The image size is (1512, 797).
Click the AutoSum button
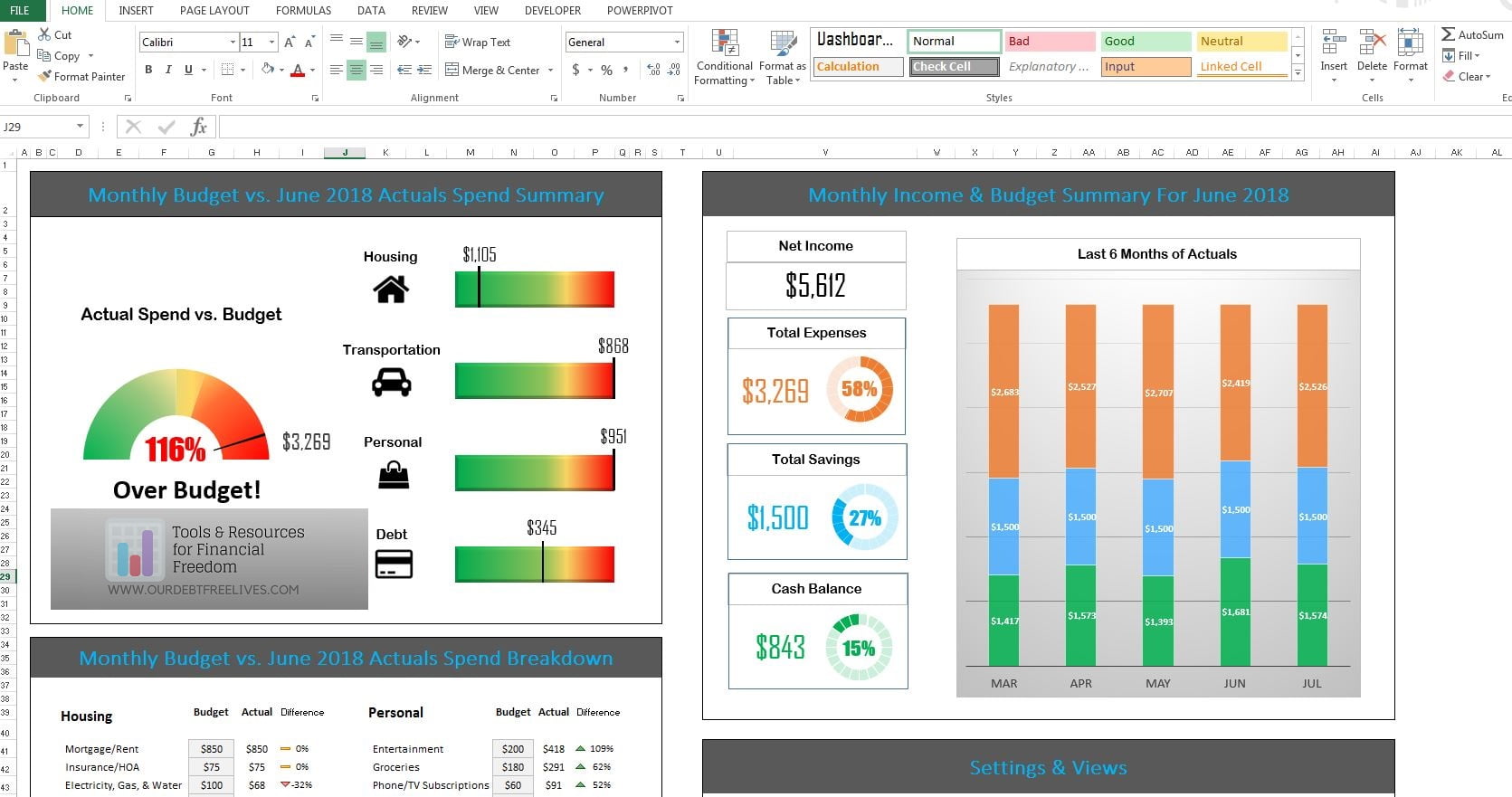(x=1471, y=34)
